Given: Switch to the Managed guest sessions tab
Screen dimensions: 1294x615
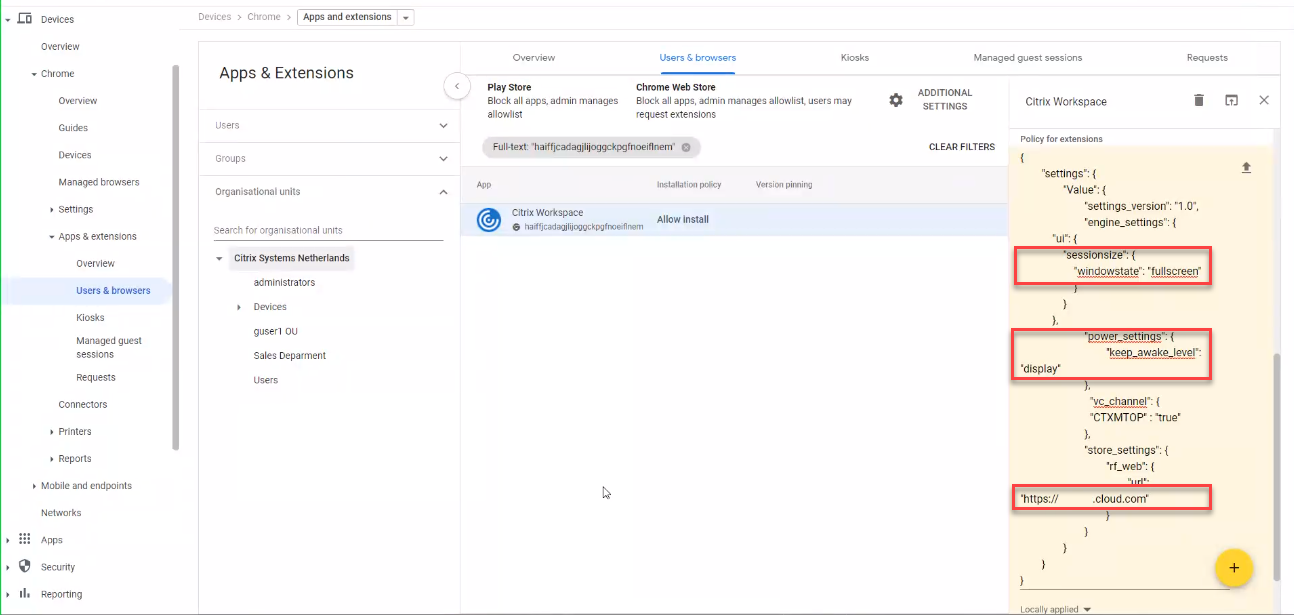Looking at the screenshot, I should point(1027,58).
